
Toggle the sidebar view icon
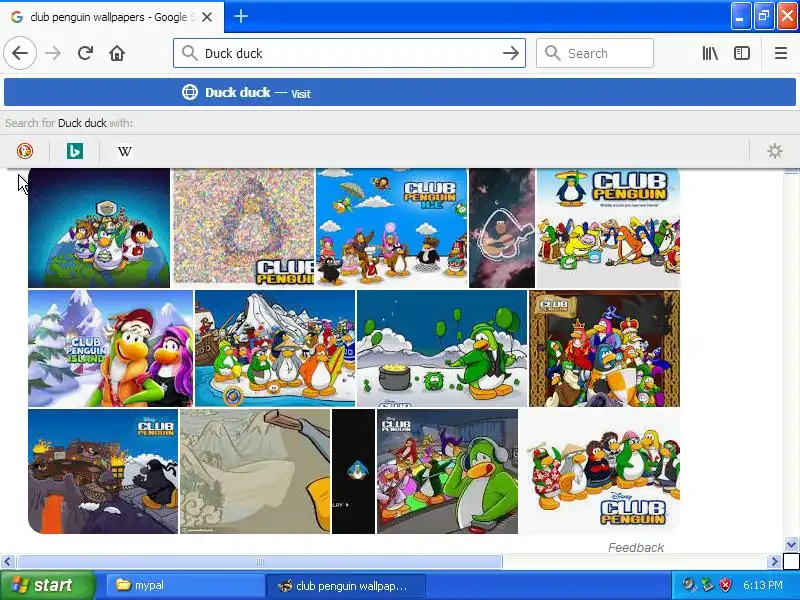[742, 53]
